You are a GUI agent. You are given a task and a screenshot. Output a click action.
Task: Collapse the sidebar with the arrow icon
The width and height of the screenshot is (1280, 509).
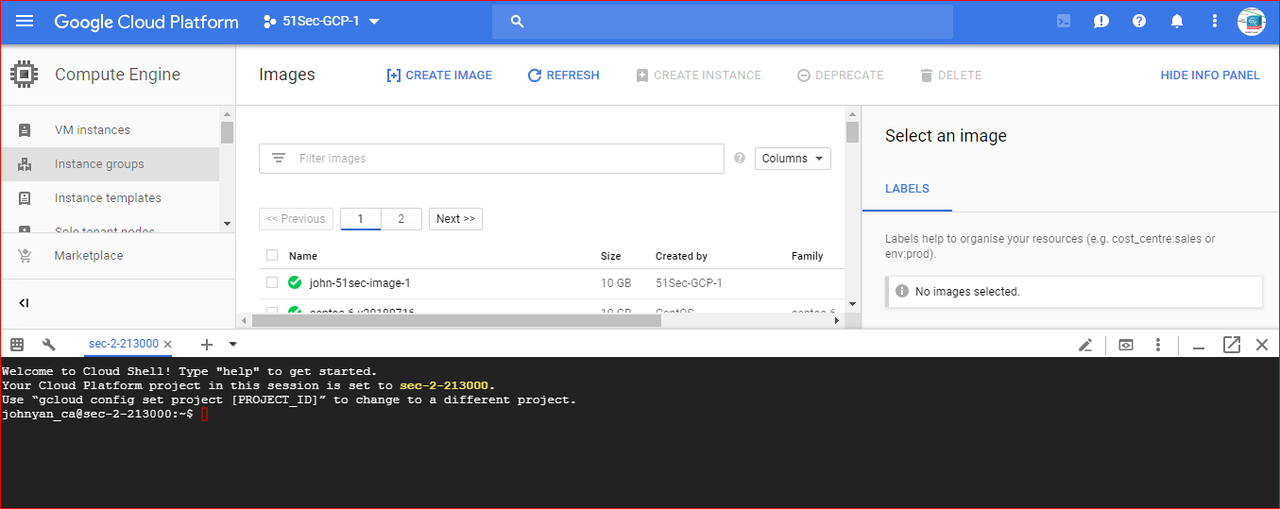[x=23, y=303]
